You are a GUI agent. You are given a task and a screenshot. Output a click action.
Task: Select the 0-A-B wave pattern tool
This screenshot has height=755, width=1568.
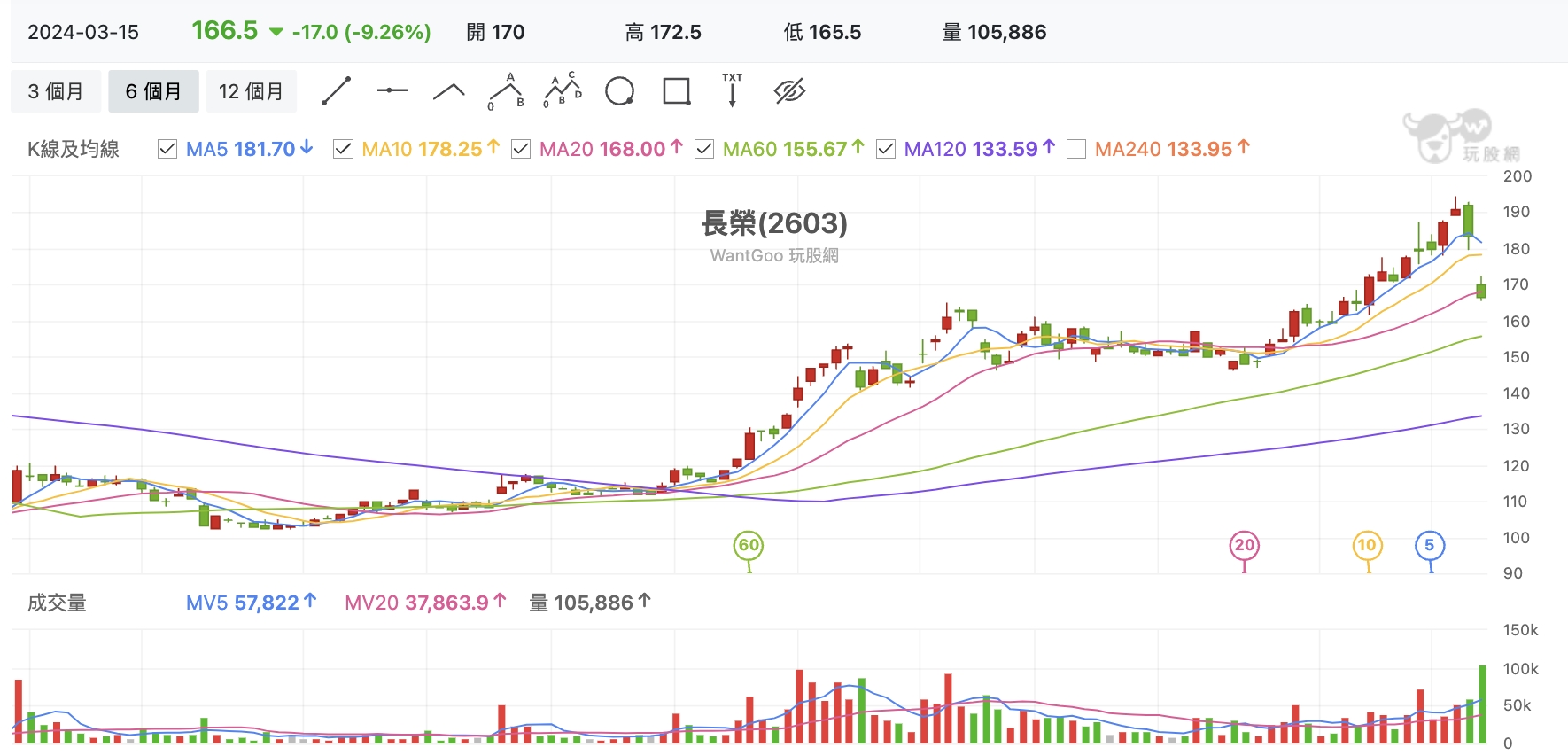[x=506, y=91]
